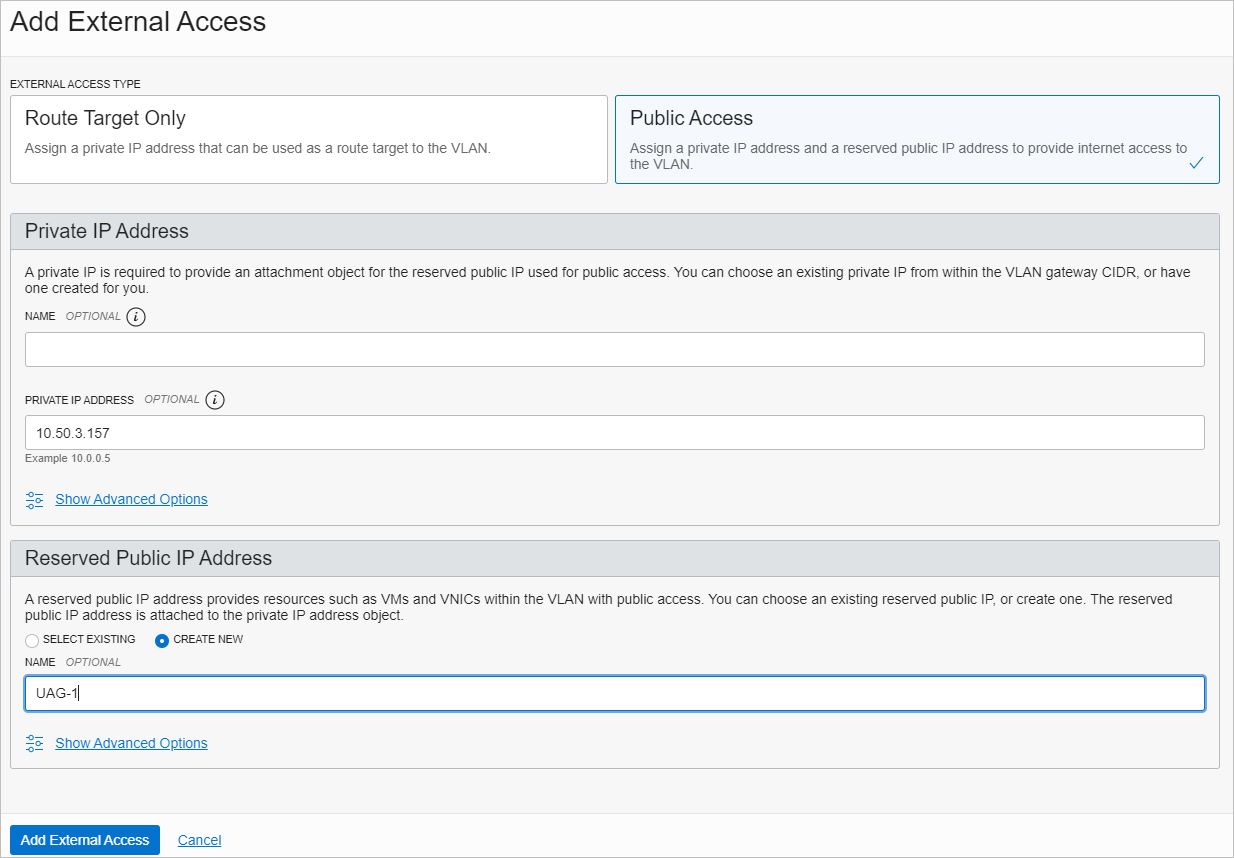Choose the Public Access type card
Viewport: 1234px width, 858px height.
[x=916, y=139]
